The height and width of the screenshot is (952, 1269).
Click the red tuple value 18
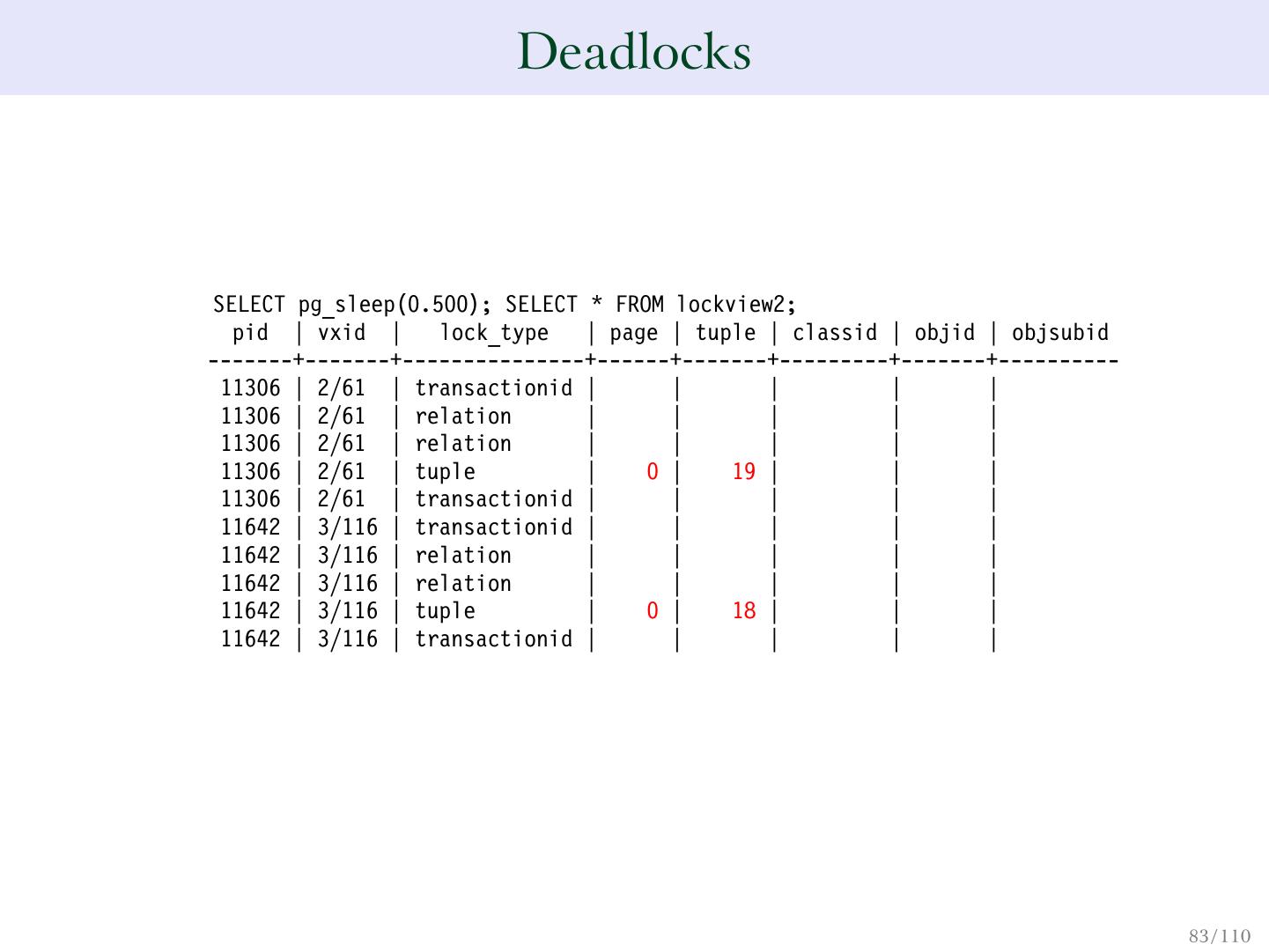click(x=744, y=611)
